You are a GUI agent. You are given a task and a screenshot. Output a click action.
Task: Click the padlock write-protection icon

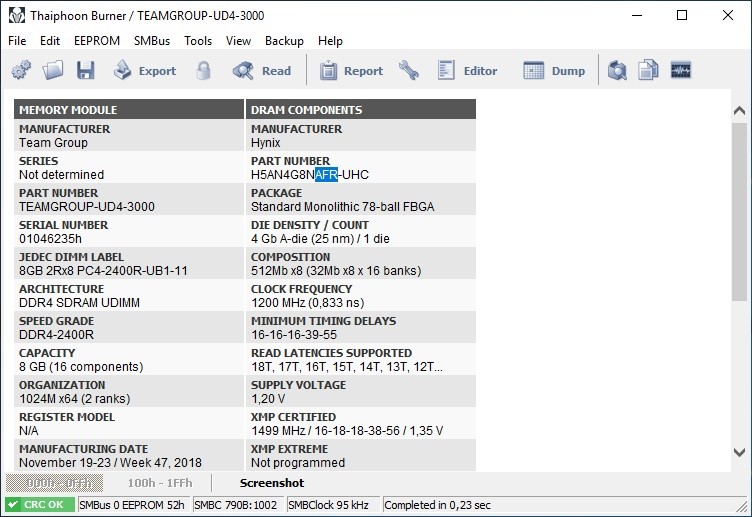[x=203, y=70]
